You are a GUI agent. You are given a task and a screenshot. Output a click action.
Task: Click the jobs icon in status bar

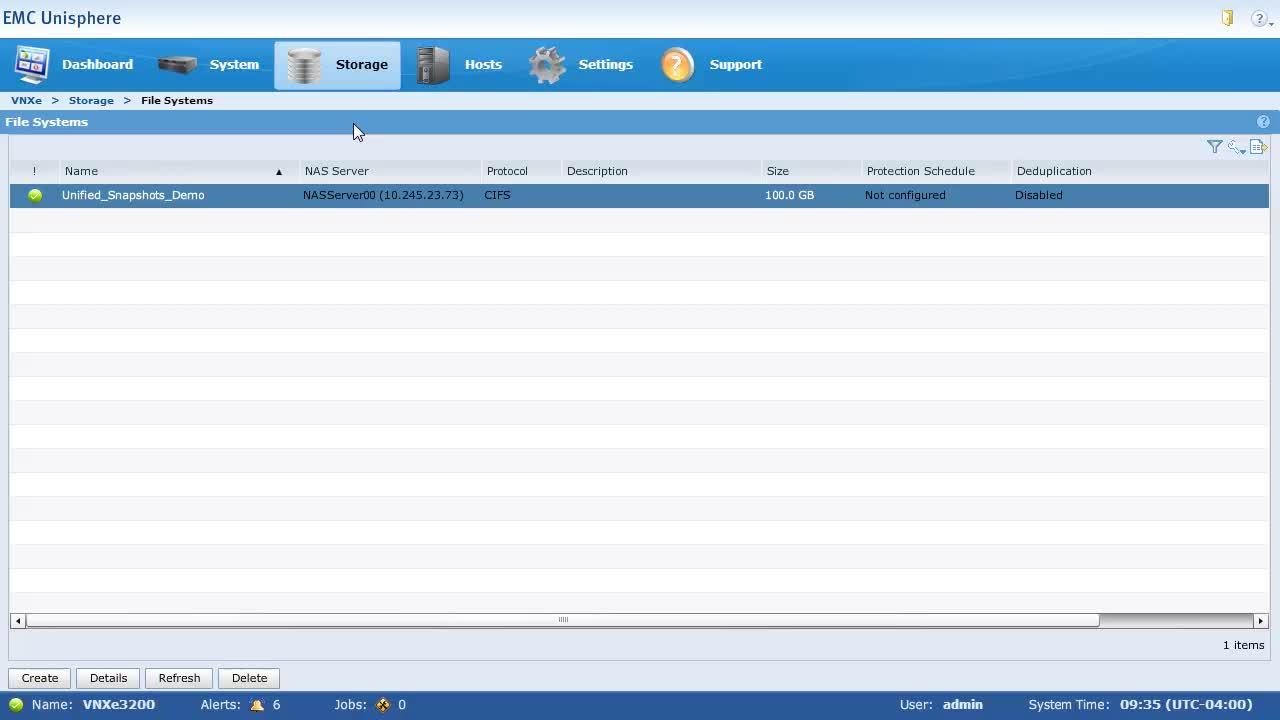coord(383,705)
